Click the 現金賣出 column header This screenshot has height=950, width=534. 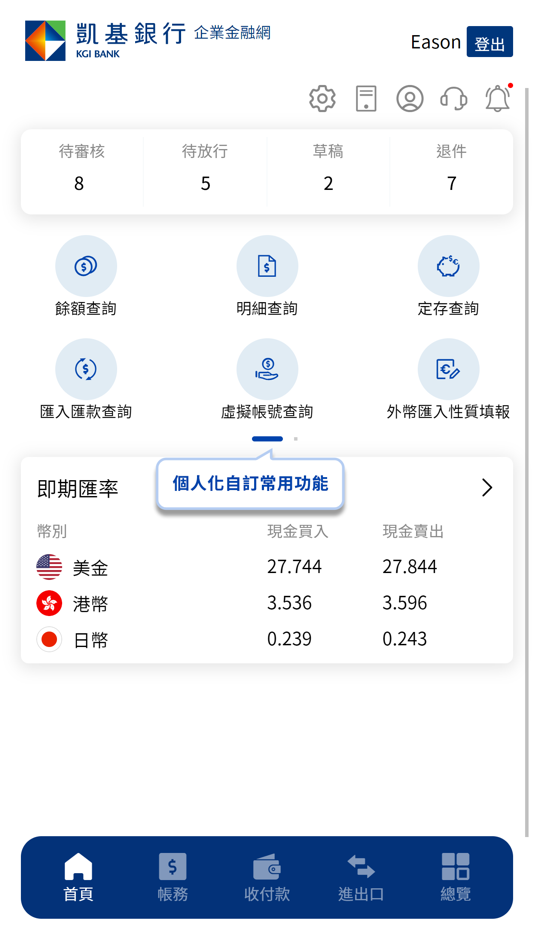pyautogui.click(x=413, y=532)
